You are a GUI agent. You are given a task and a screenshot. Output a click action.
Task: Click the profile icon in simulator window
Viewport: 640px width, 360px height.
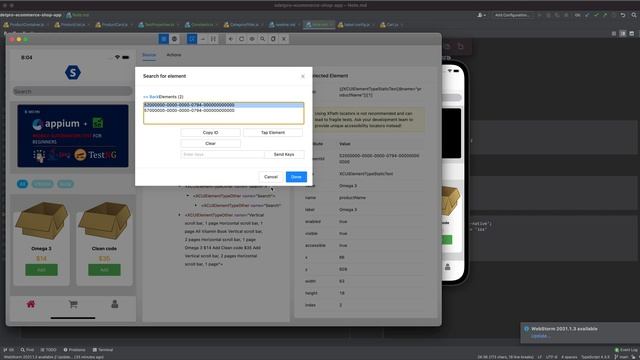(x=447, y=267)
